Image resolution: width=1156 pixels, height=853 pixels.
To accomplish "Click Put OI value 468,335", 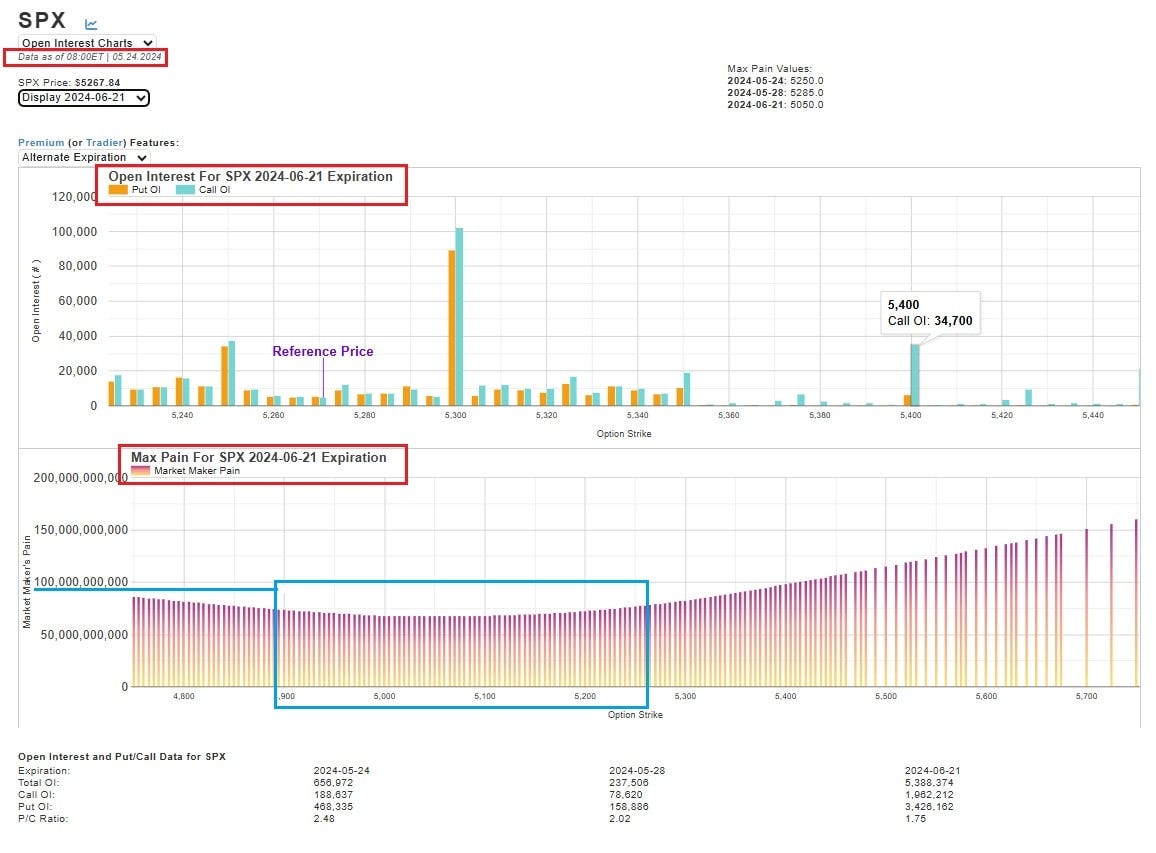I will click(x=333, y=806).
